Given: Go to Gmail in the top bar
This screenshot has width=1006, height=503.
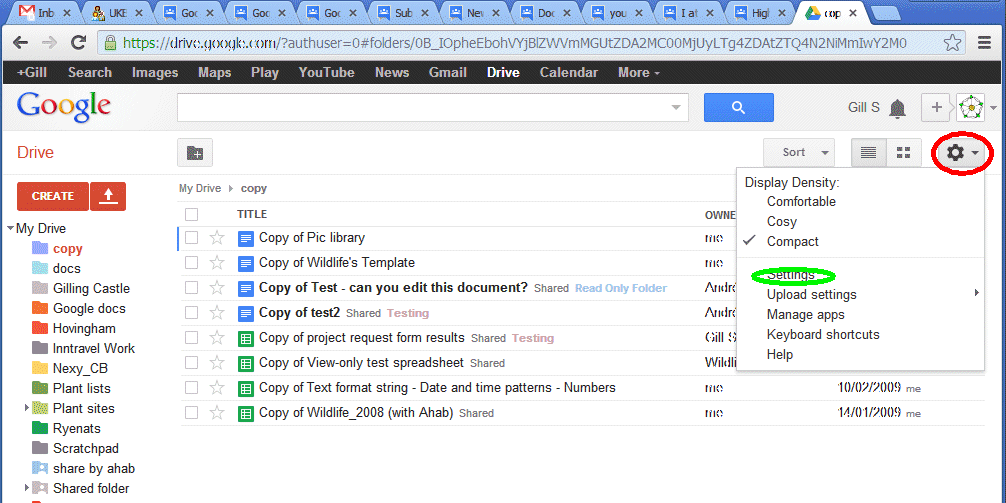Looking at the screenshot, I should click(x=448, y=72).
